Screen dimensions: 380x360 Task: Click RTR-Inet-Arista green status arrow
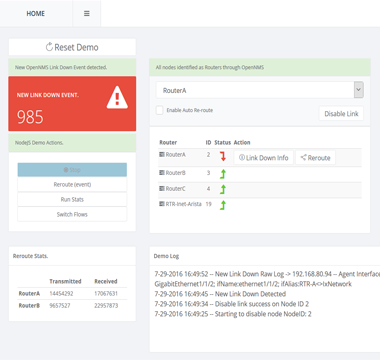(x=223, y=205)
